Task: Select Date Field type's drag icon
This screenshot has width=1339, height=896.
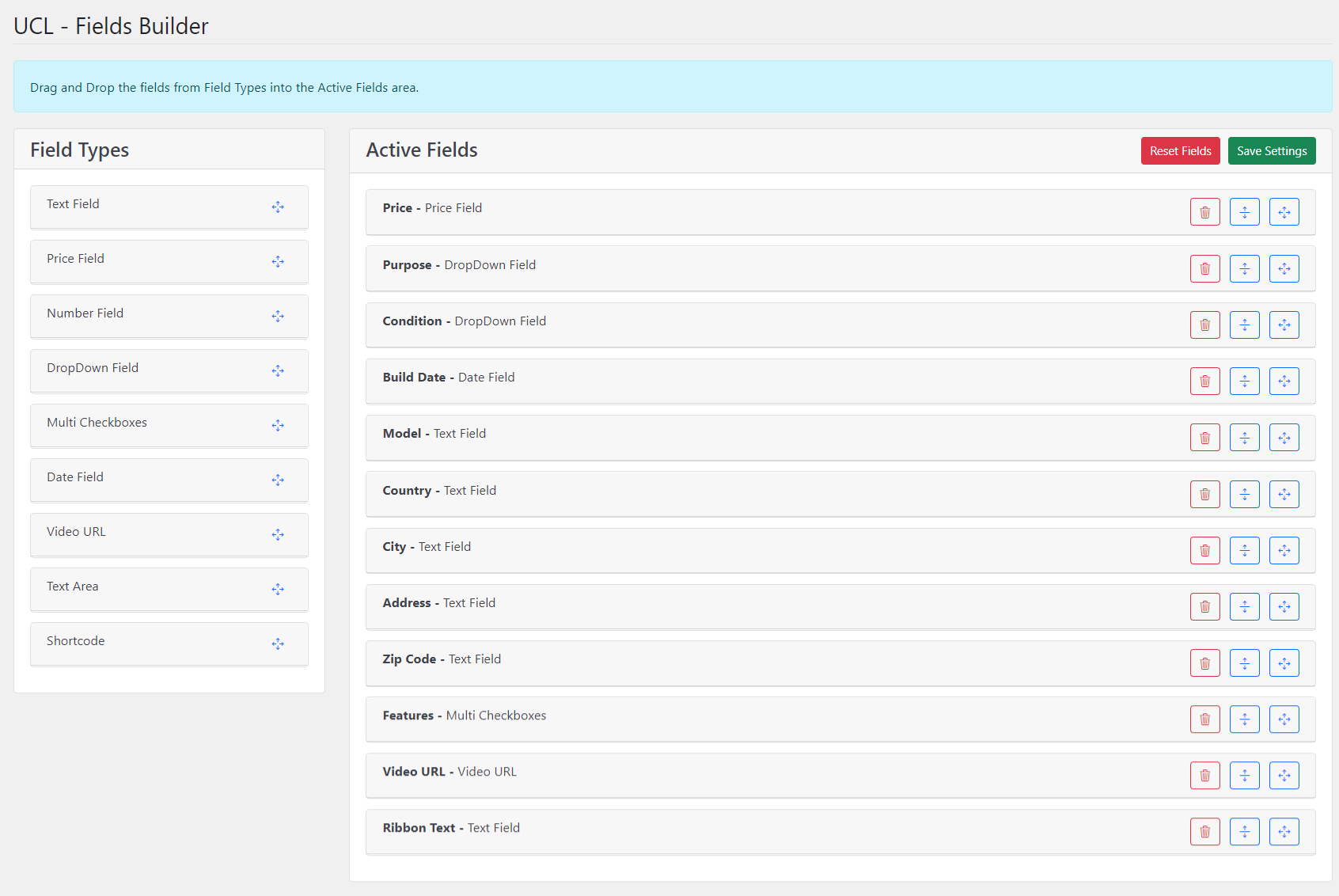Action: tap(278, 480)
